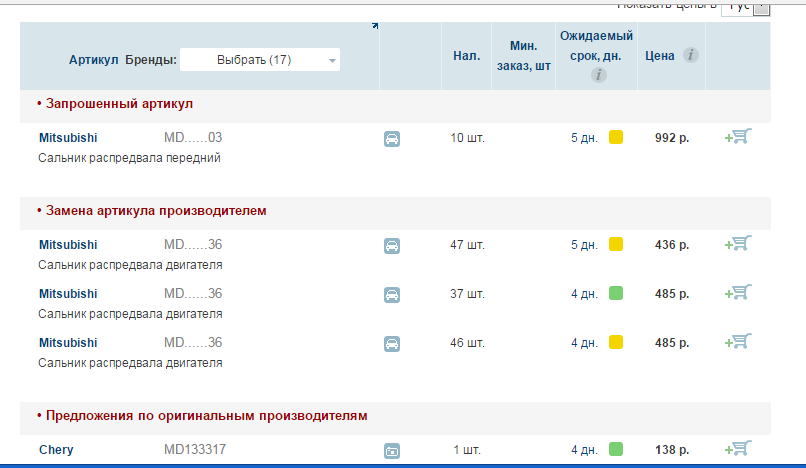
Task: Click the 1 шт. availability in the Chery row
Action: pyautogui.click(x=467, y=449)
